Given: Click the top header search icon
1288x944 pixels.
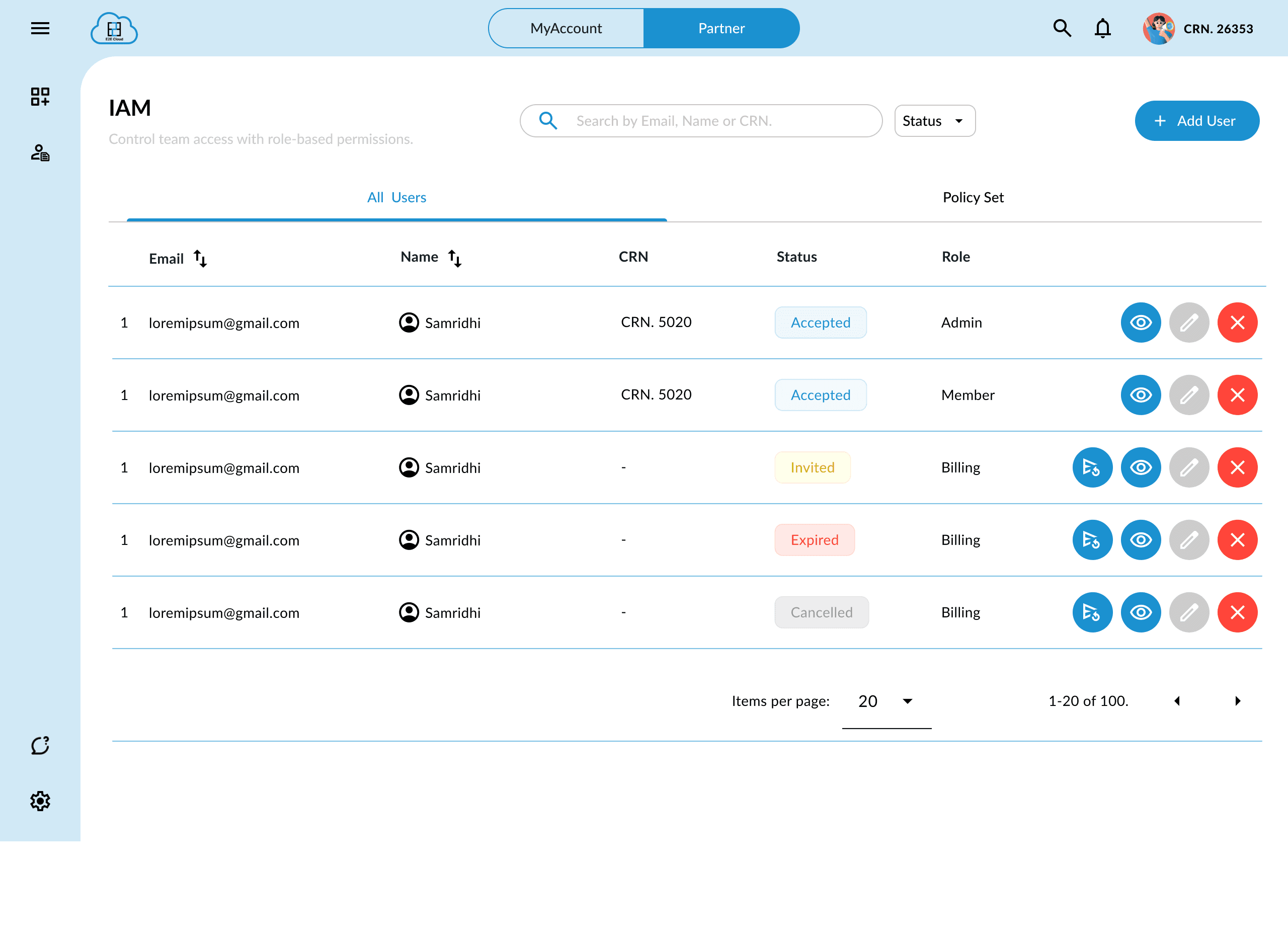Looking at the screenshot, I should click(x=1062, y=28).
